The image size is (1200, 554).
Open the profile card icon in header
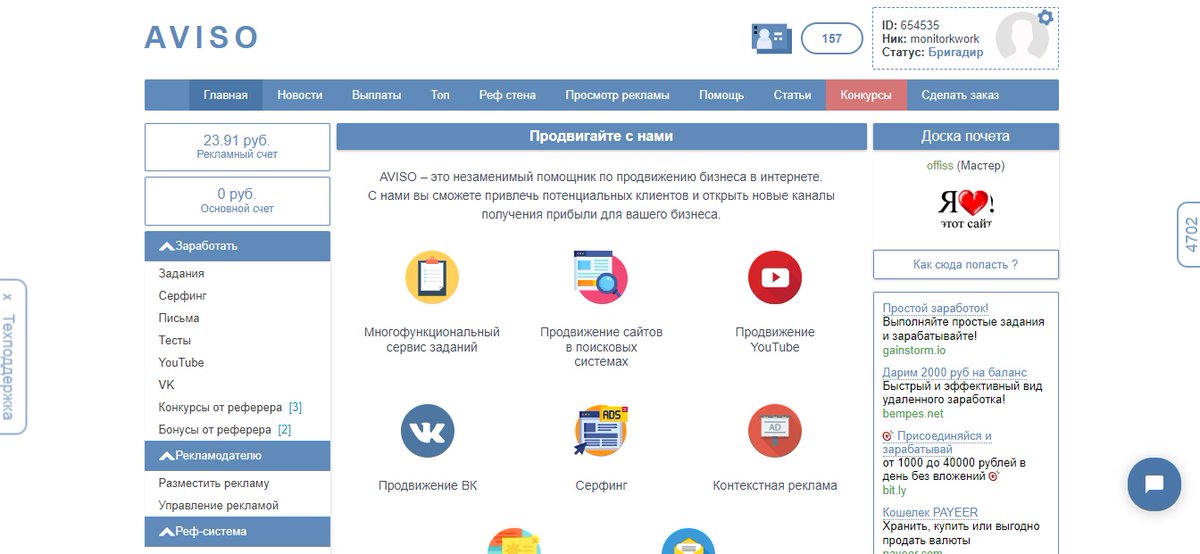coord(772,39)
